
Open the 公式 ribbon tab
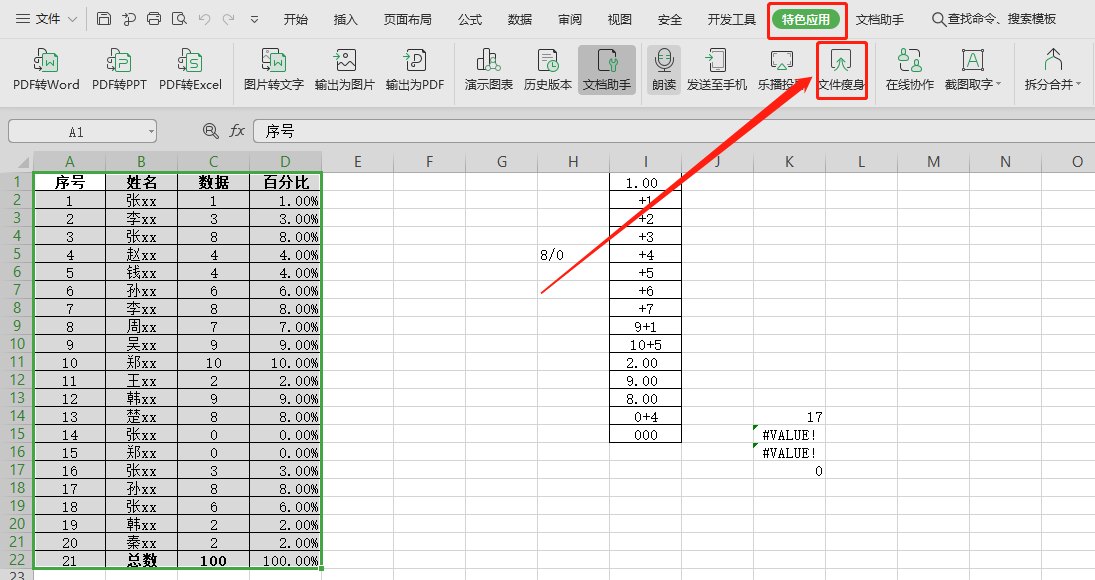[x=470, y=19]
